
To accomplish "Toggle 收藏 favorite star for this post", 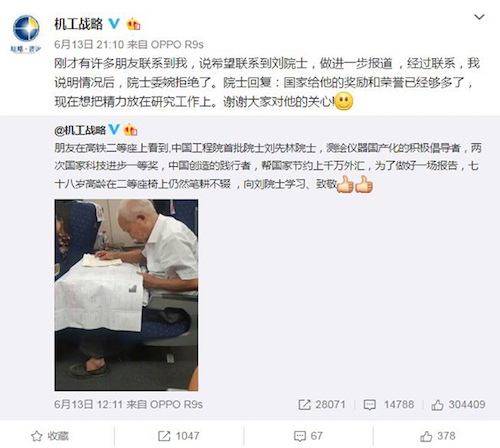I will 50,436.
